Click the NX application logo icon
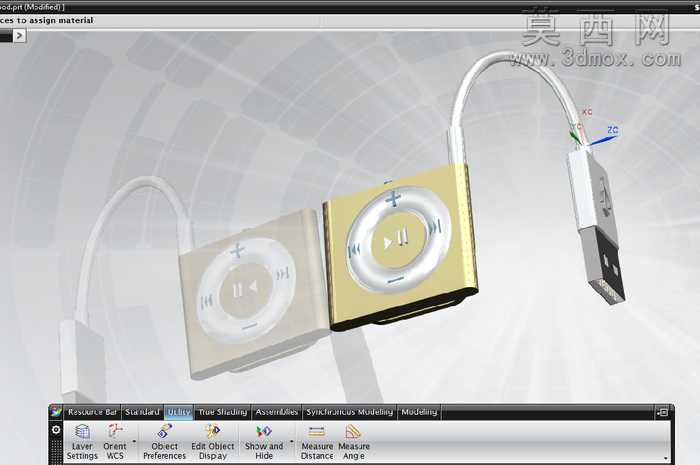 point(56,411)
